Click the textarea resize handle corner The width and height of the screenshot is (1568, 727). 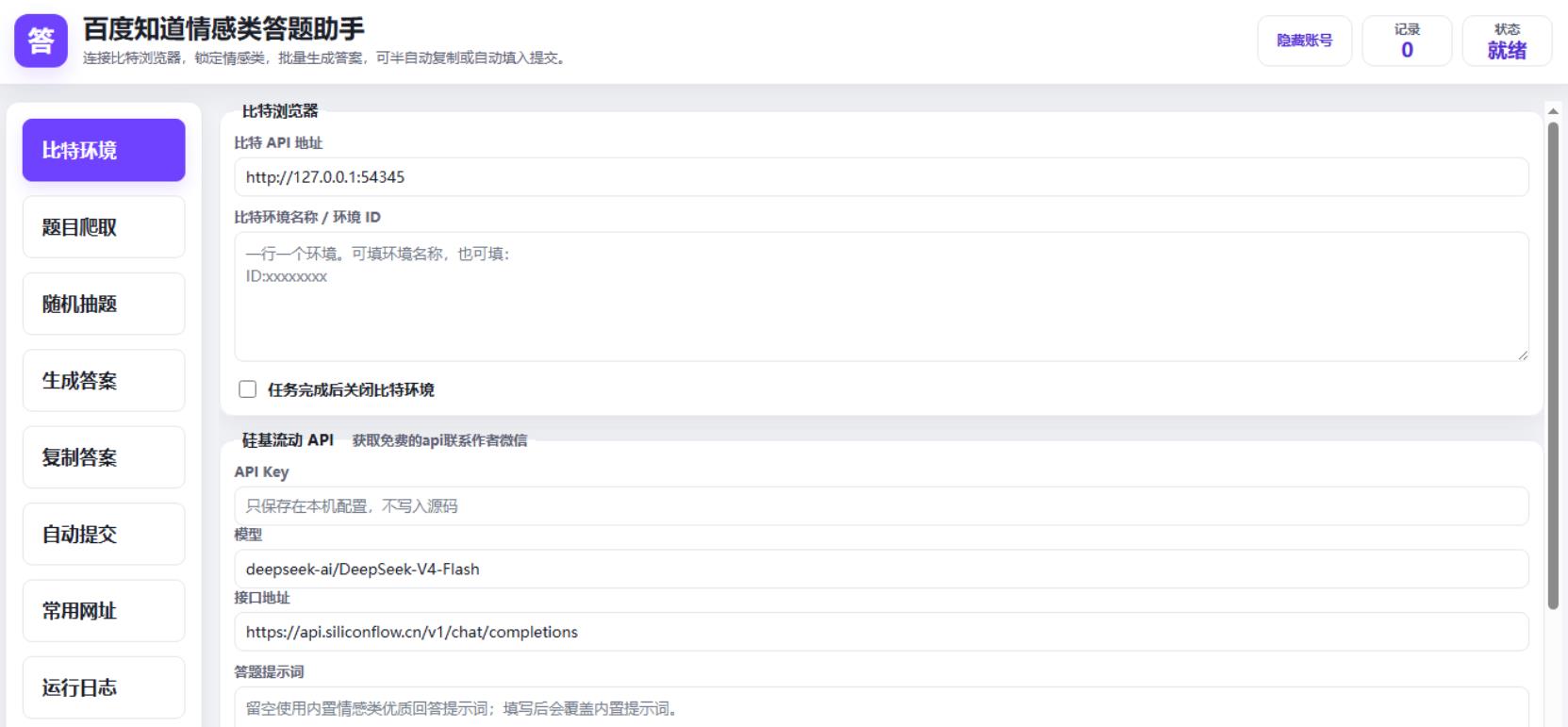(x=1523, y=355)
